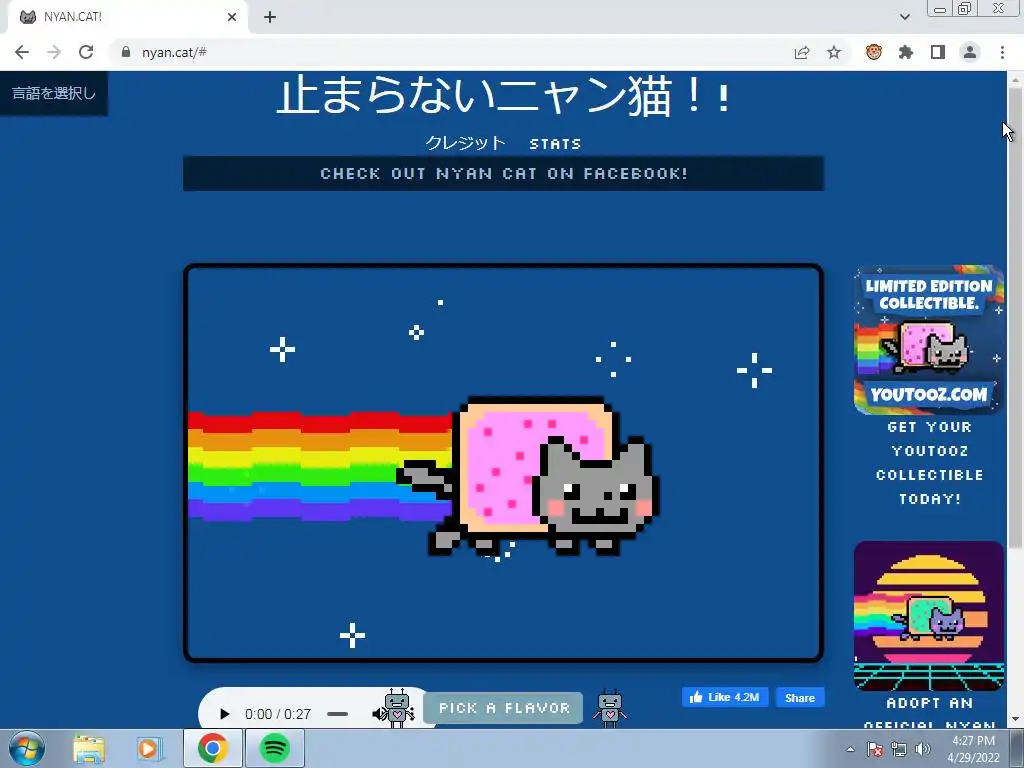Click the scrollbar up arrow
This screenshot has height=768, width=1024.
click(x=1016, y=79)
